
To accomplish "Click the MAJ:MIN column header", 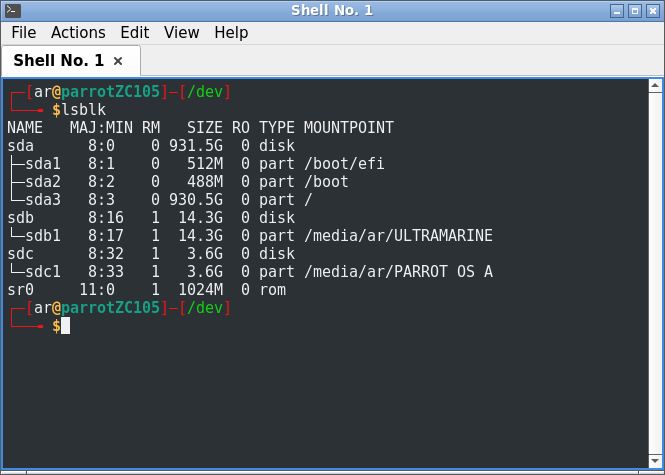I will (x=101, y=128).
